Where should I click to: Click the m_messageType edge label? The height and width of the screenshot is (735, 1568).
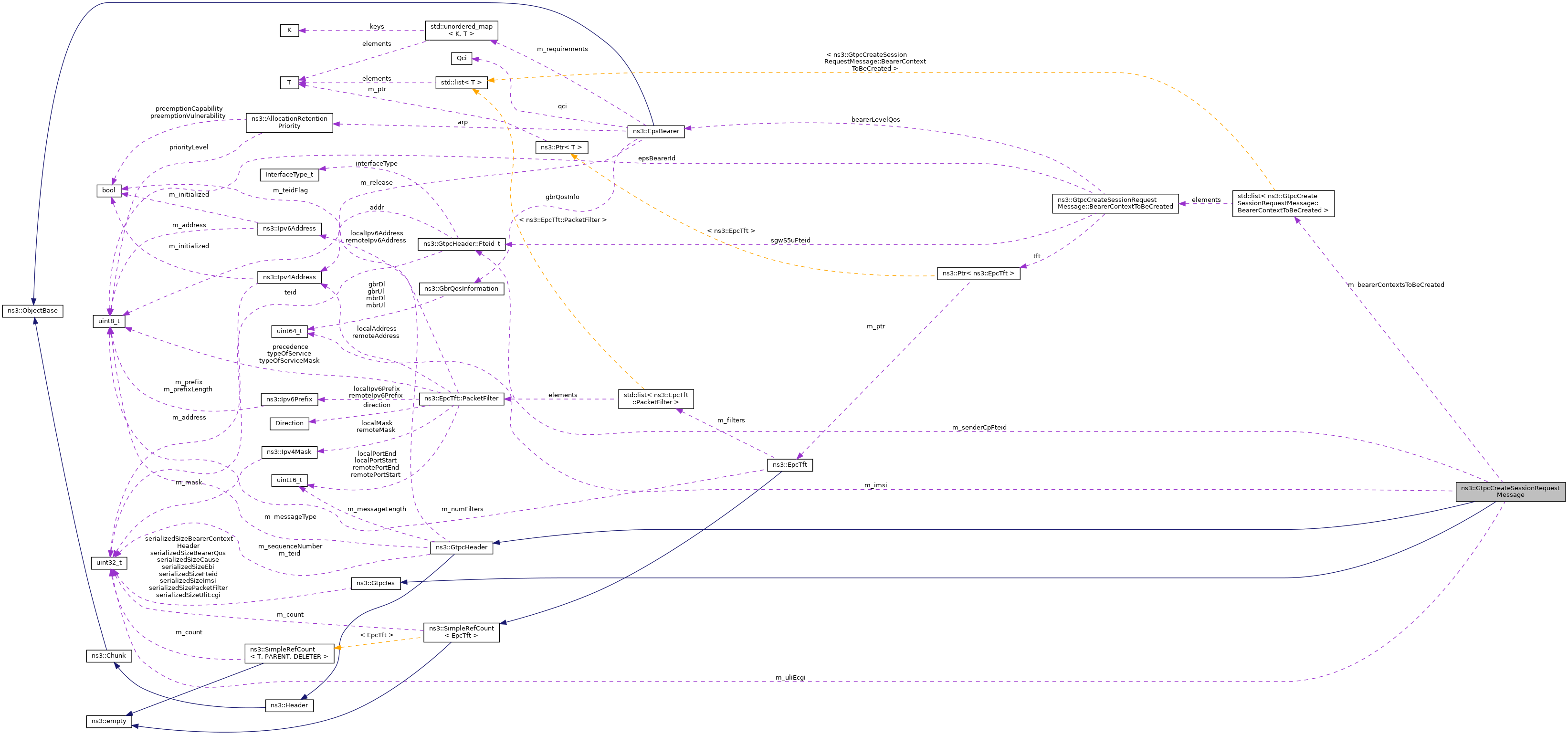290,517
